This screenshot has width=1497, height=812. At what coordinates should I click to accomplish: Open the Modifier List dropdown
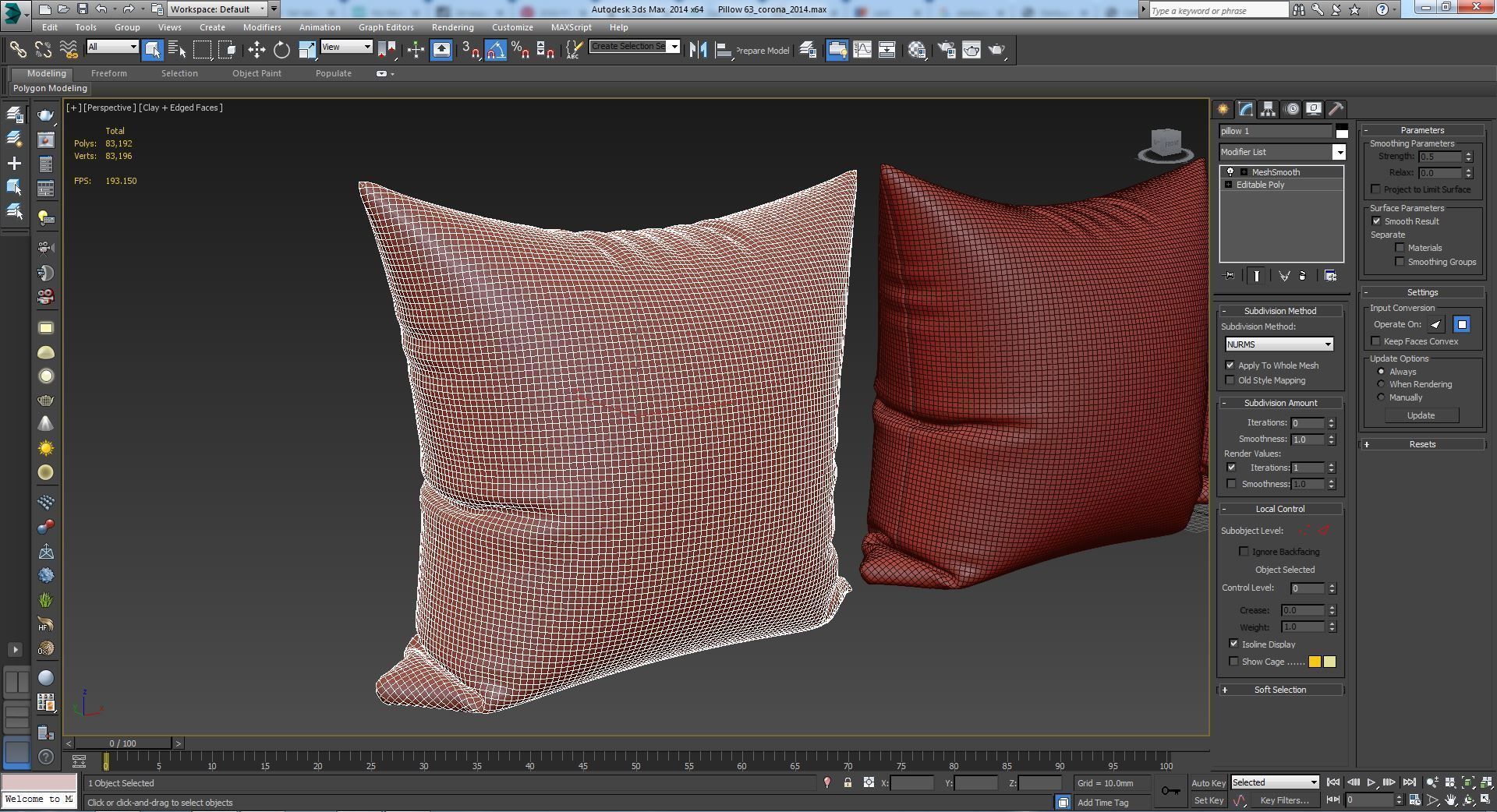point(1283,152)
